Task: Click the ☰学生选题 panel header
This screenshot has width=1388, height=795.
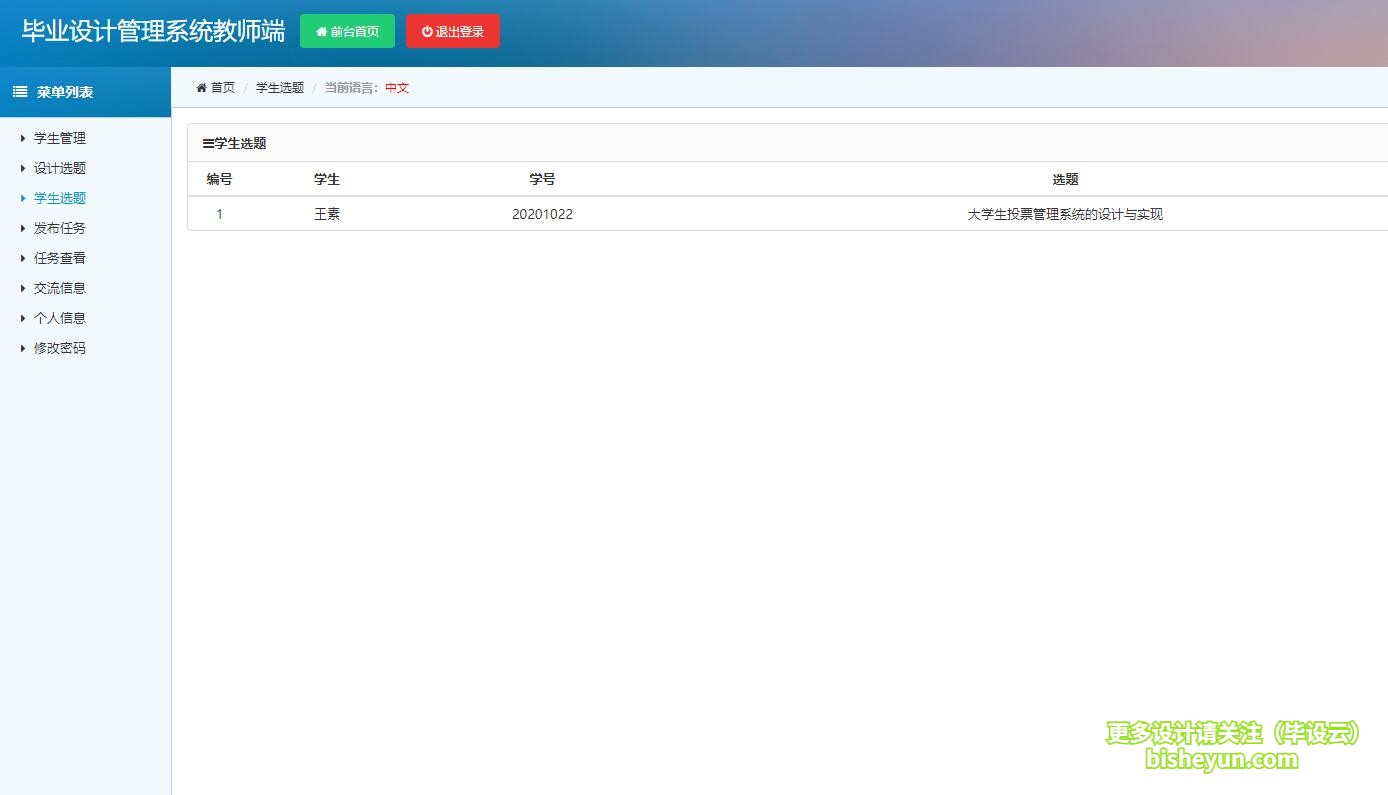Action: 788,143
